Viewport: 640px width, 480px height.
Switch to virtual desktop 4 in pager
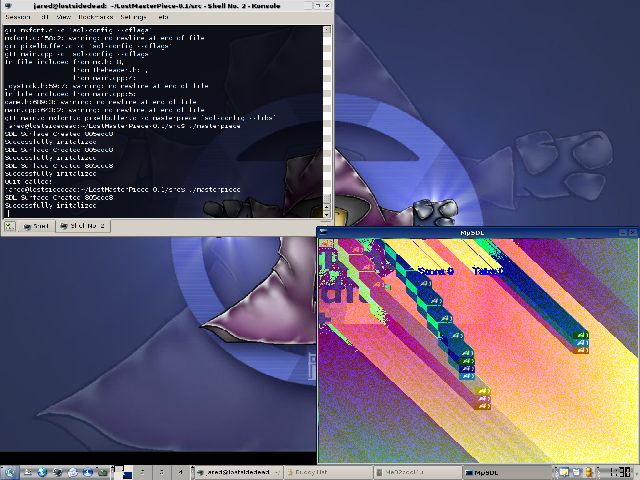click(x=180, y=472)
